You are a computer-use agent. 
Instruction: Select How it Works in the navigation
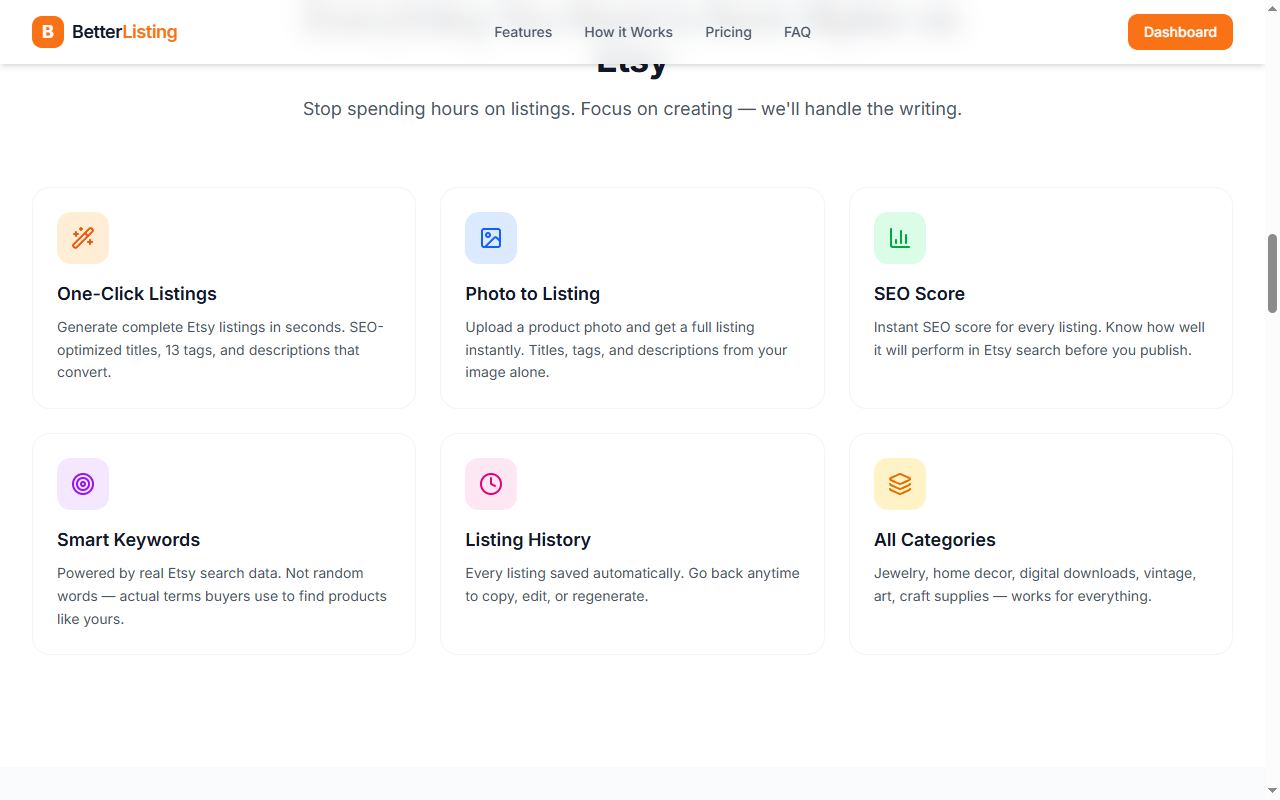tap(628, 32)
